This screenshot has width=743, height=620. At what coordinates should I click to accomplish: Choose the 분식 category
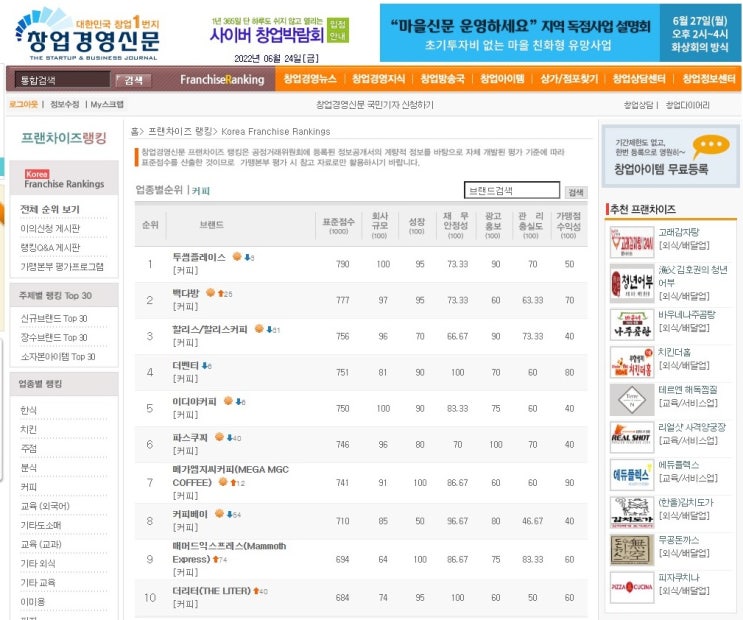pos(28,468)
